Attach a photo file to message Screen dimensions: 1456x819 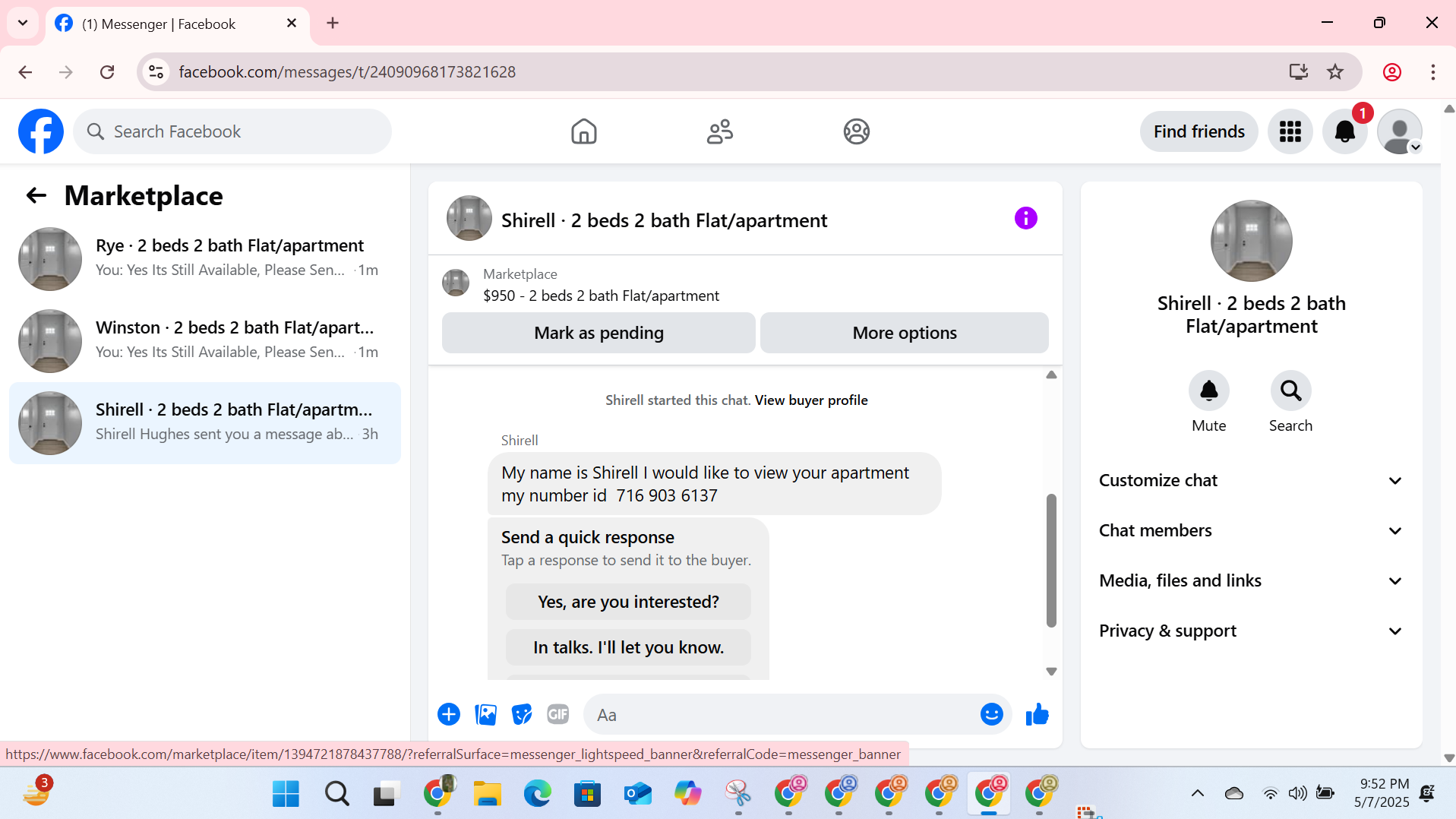(x=485, y=715)
